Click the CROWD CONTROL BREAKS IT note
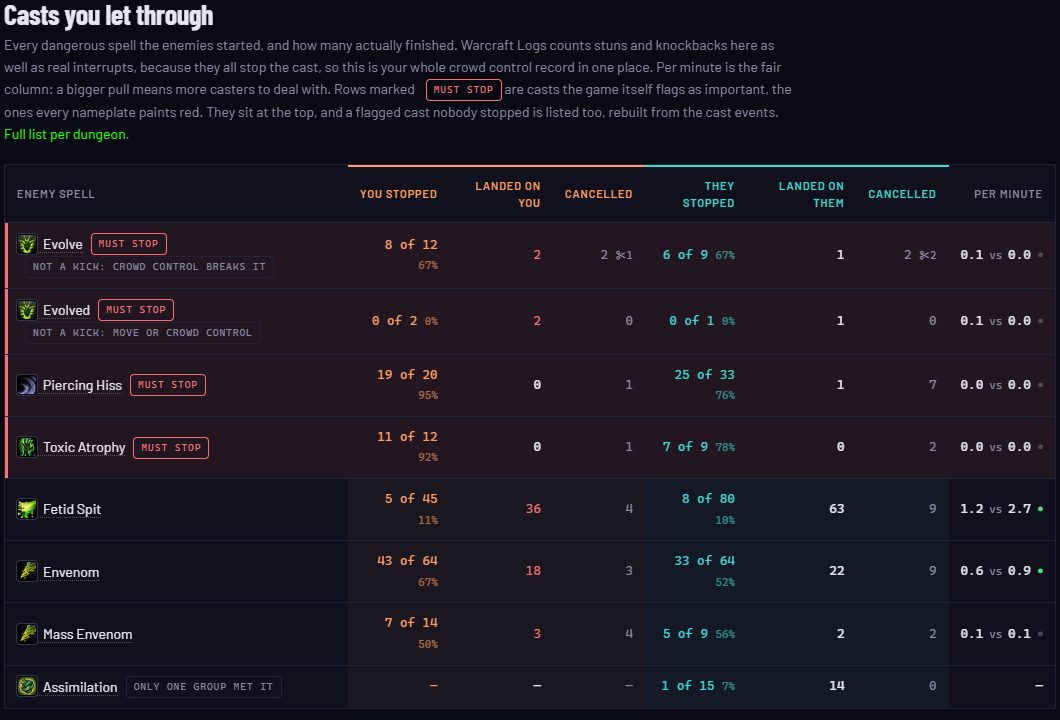1060x720 pixels. (149, 267)
